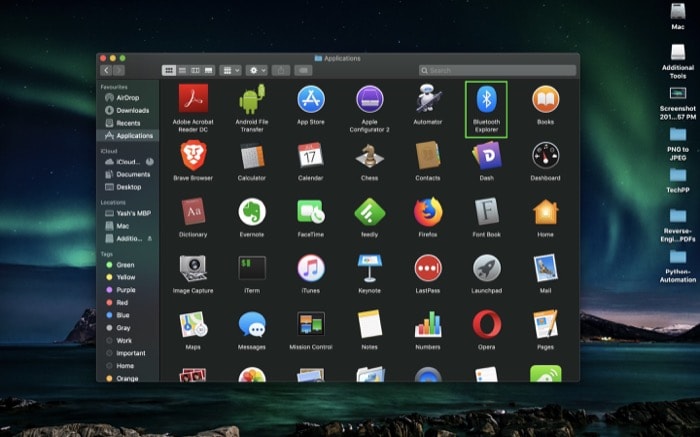Open the gear Action menu

(x=256, y=70)
